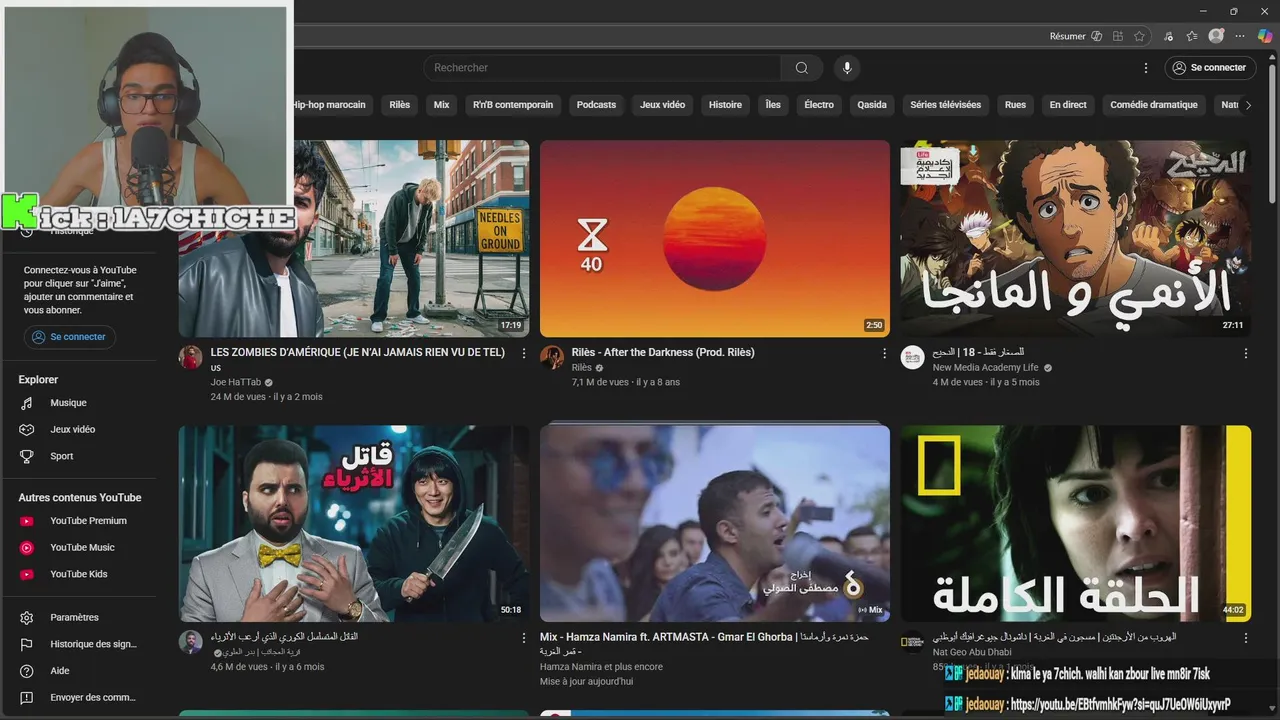The height and width of the screenshot is (720, 1280).
Task: Select the Îles chip
Action: tap(773, 105)
